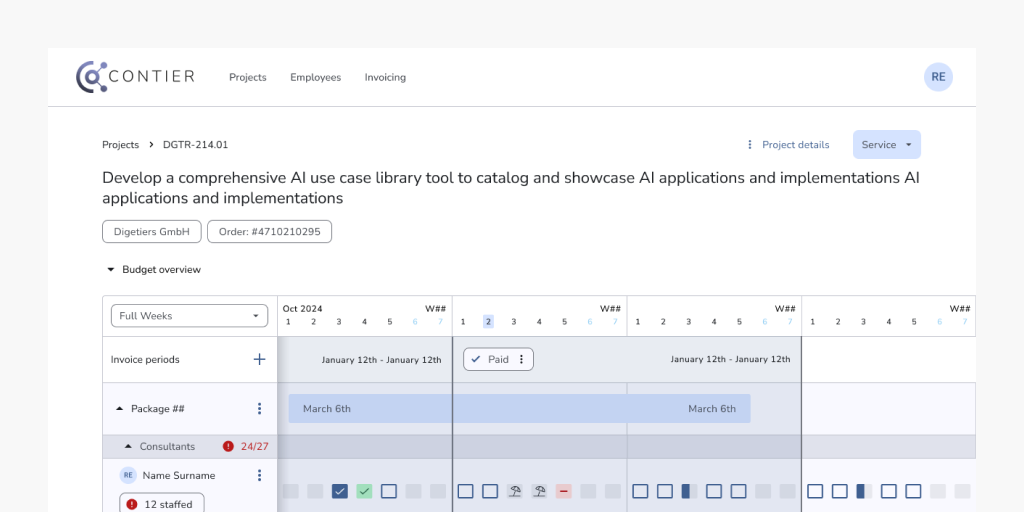The image size is (1024, 512).
Task: Click vacation umbrella icon under day 4
Action: coord(539,491)
